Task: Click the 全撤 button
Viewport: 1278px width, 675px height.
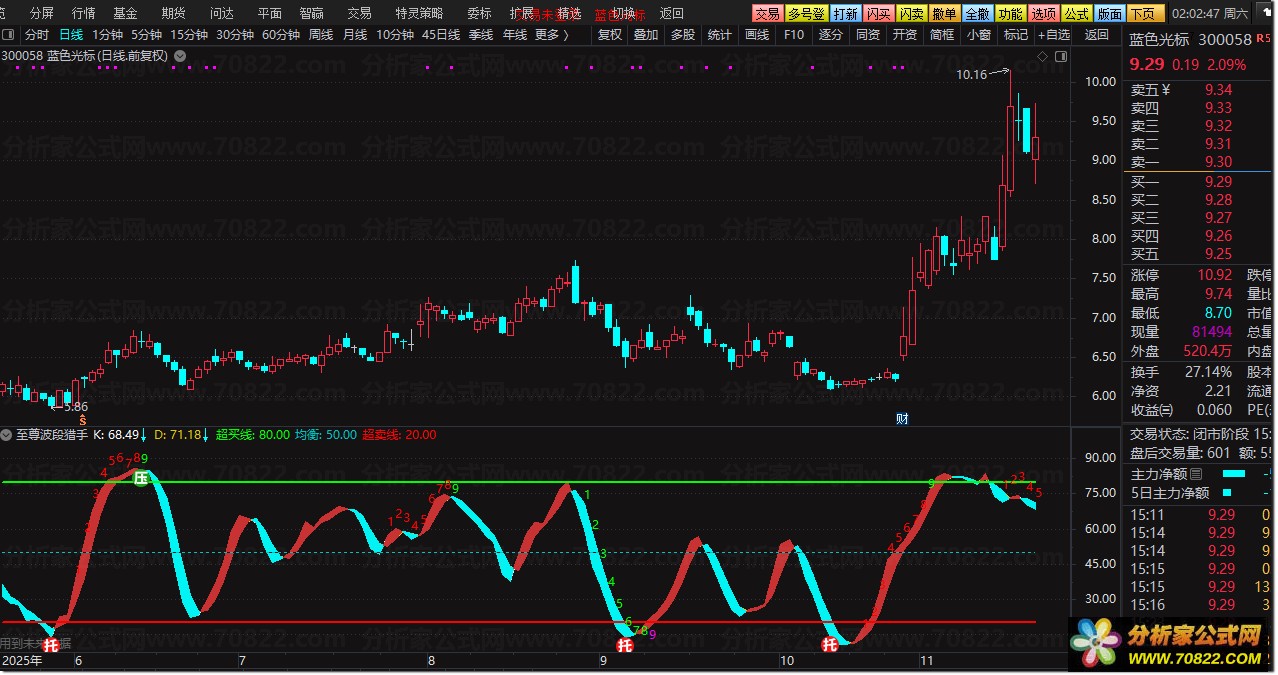Action: (x=977, y=14)
